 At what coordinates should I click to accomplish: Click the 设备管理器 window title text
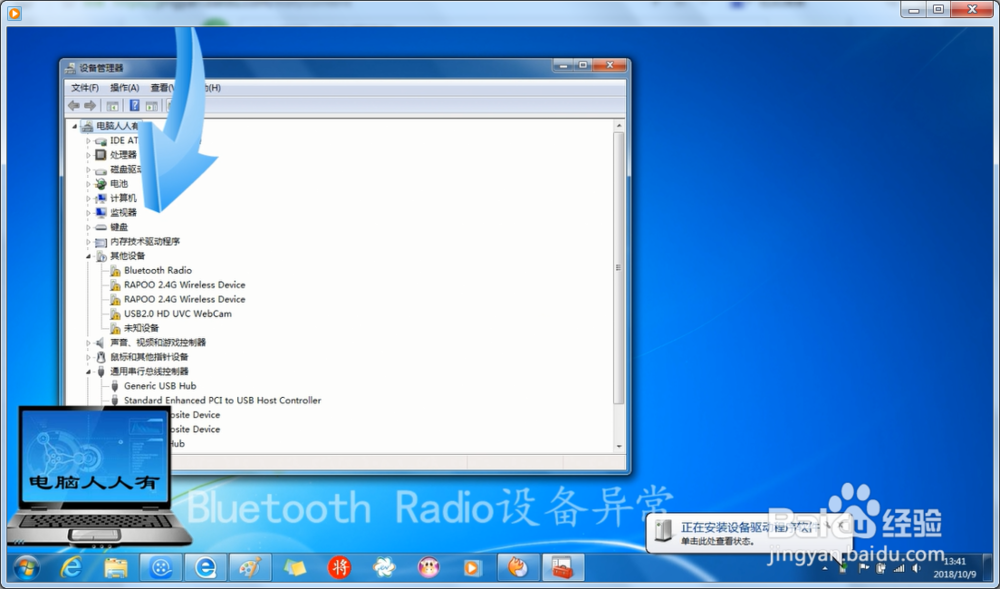pyautogui.click(x=101, y=68)
